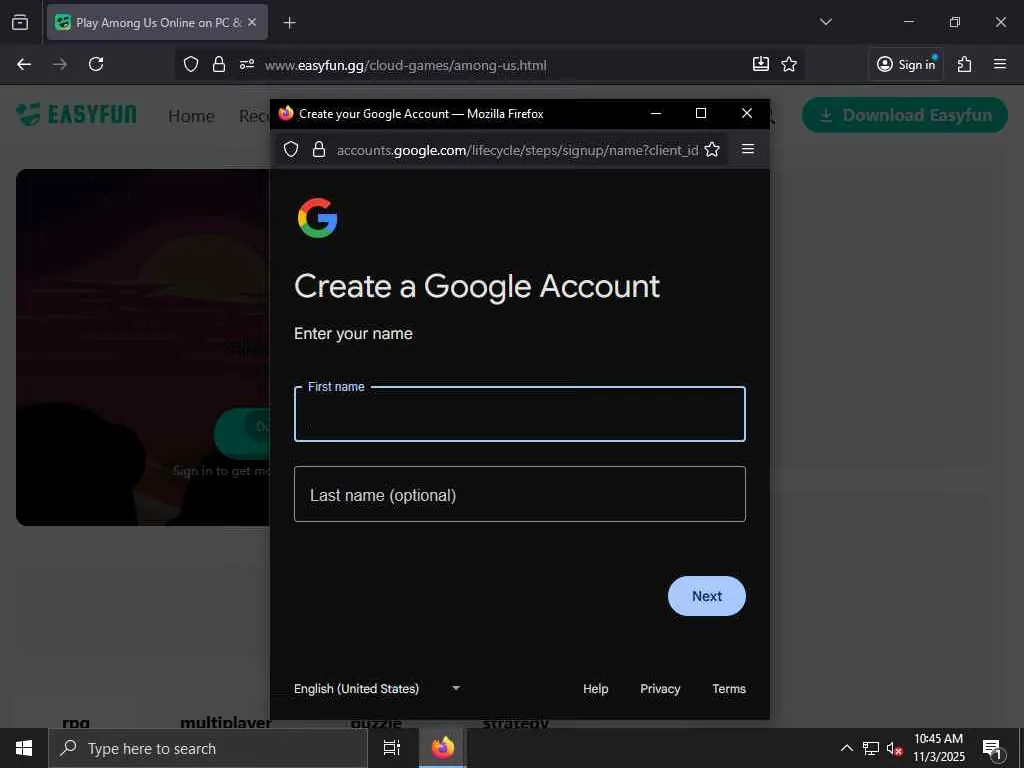Open the Terms link
1024x768 pixels.
click(729, 688)
